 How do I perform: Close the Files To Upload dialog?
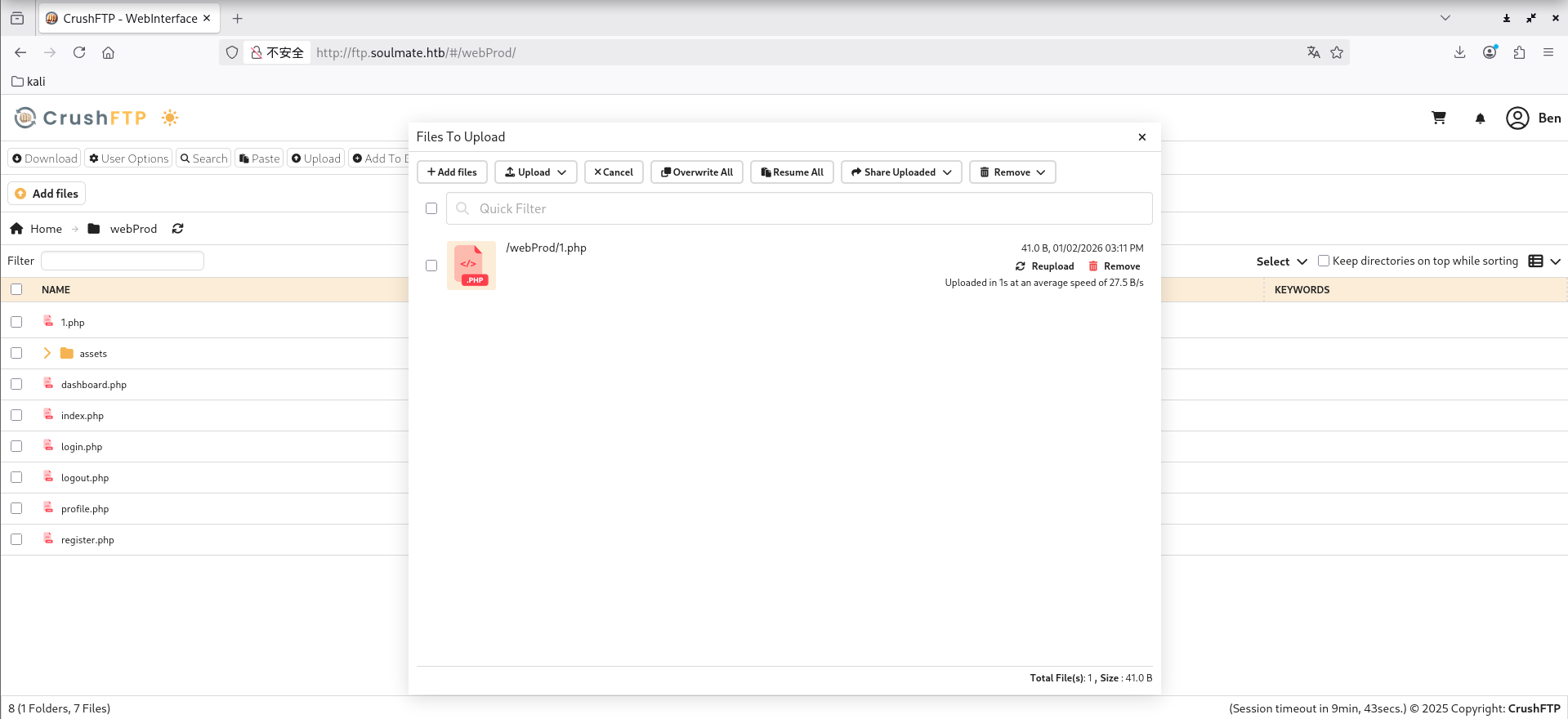coord(1141,137)
